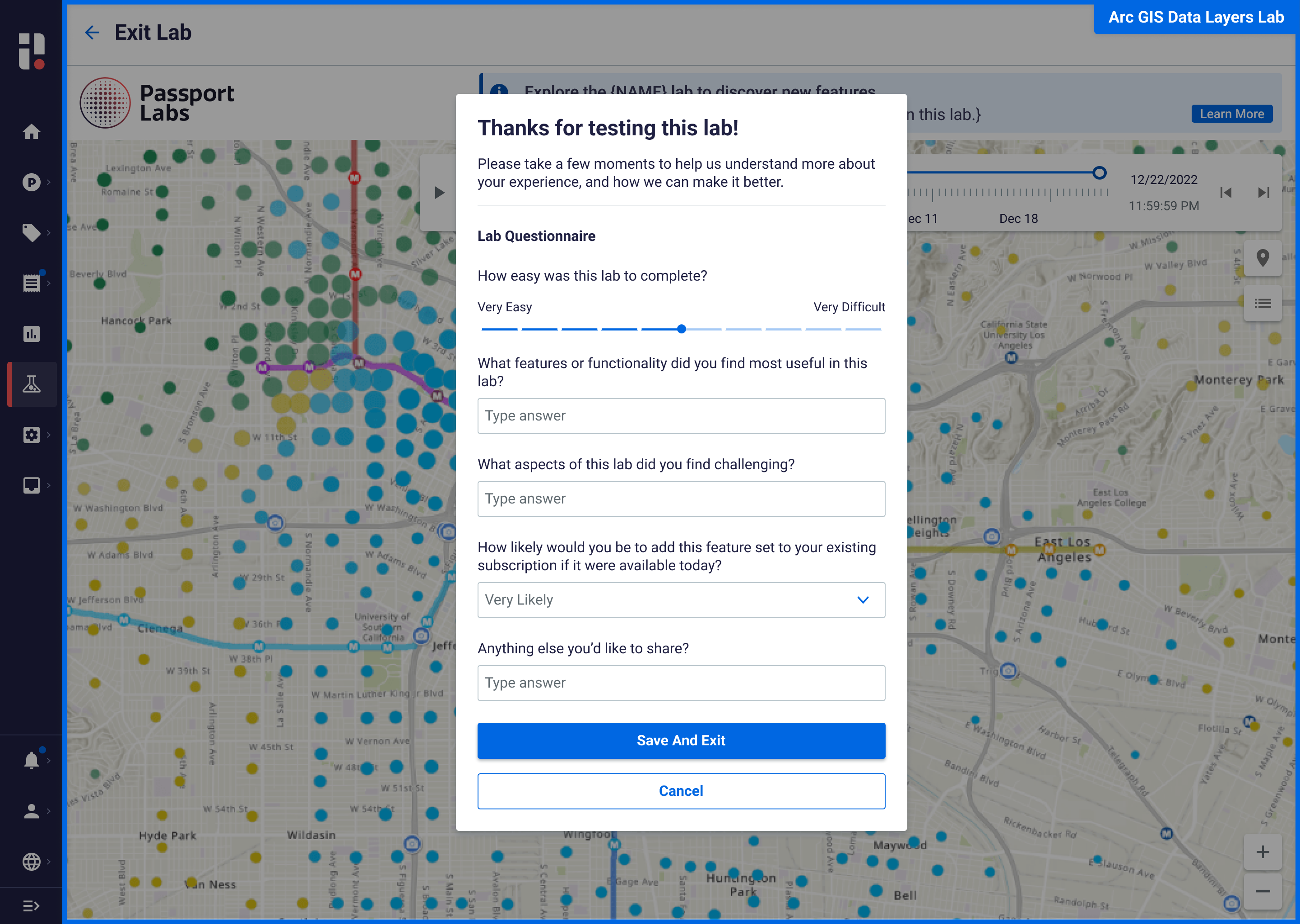
Task: Open the Parking (P) sidebar icon
Action: (x=31, y=182)
